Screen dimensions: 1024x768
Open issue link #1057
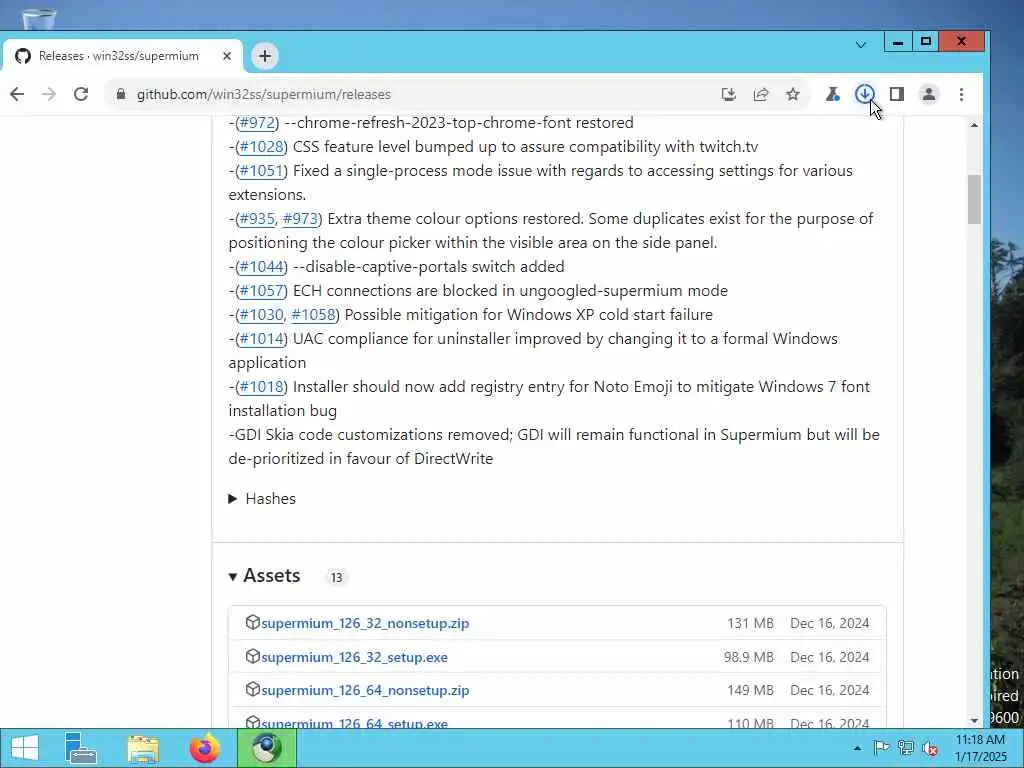point(261,291)
